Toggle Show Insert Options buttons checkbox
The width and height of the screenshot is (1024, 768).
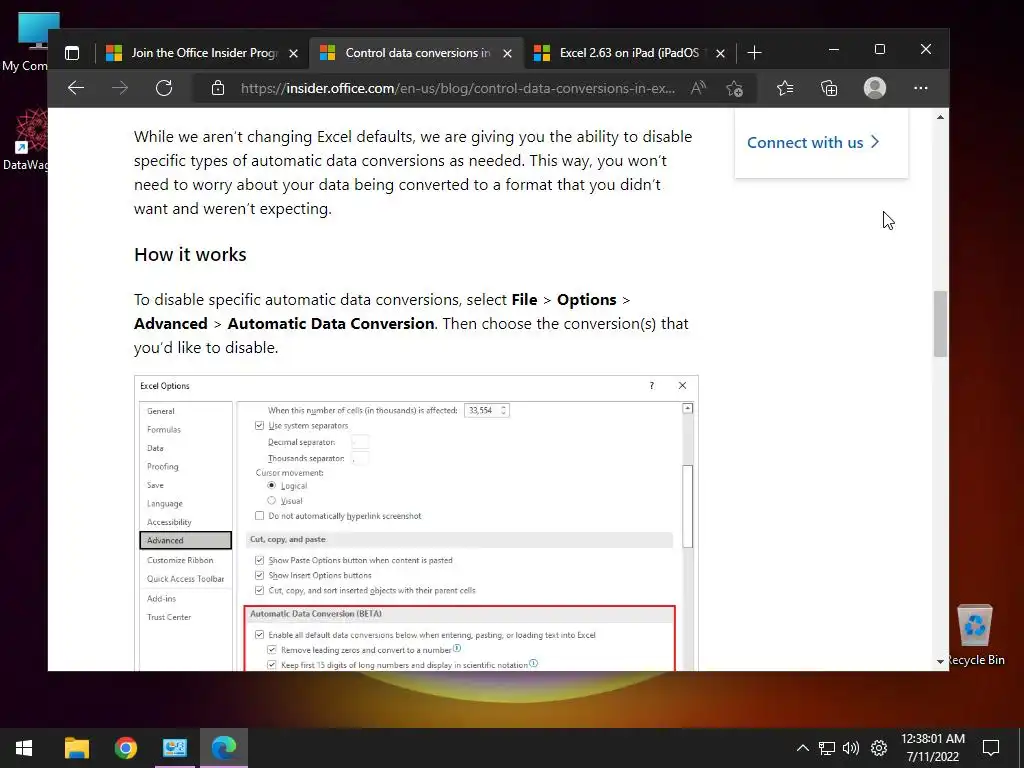click(259, 575)
